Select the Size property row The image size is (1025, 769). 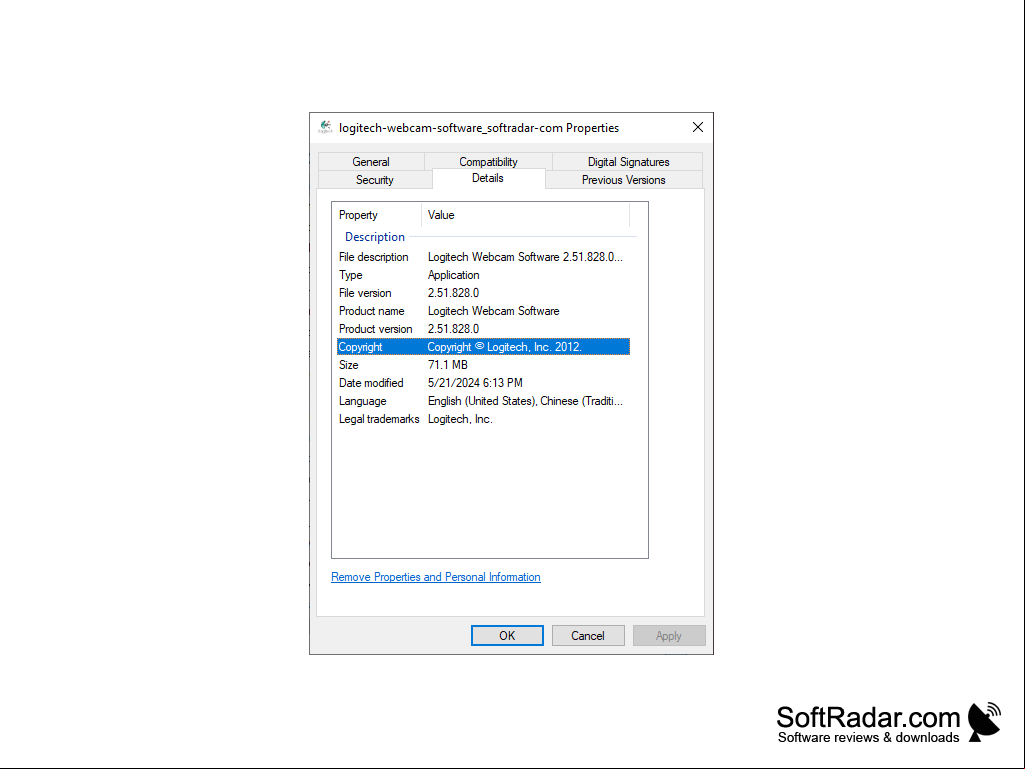(x=483, y=365)
